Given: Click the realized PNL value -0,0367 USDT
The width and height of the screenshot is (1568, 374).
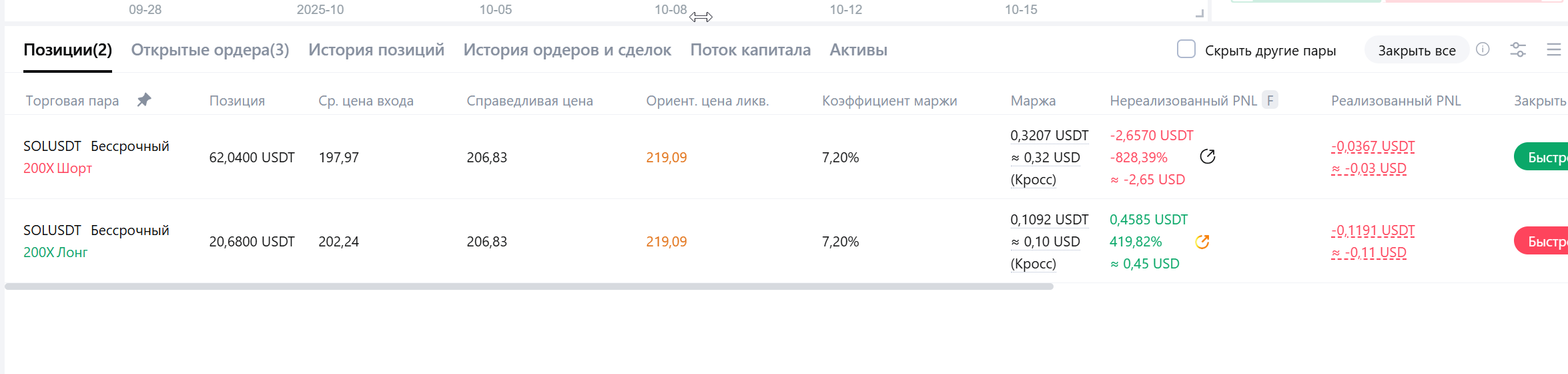Looking at the screenshot, I should pos(1373,146).
